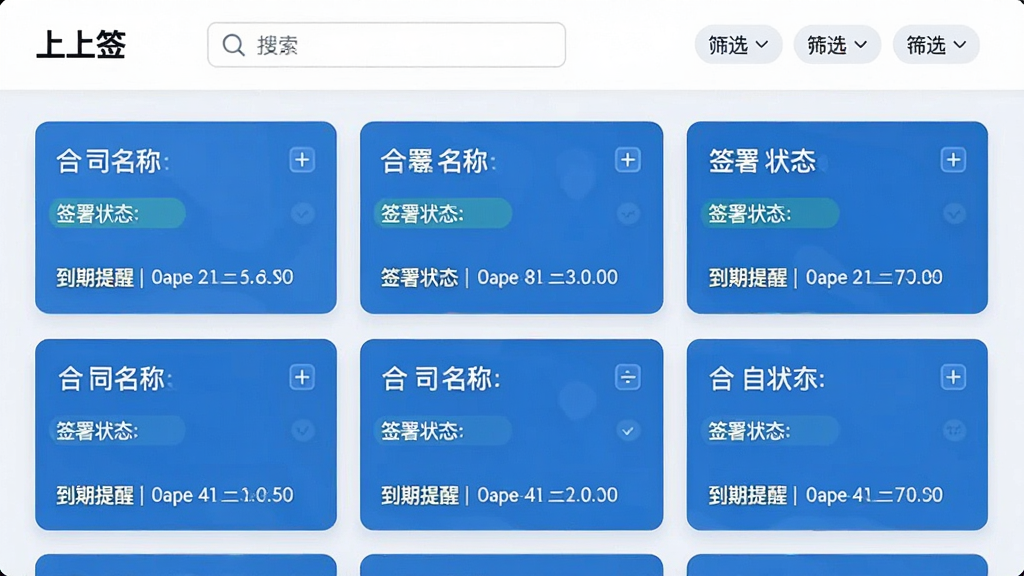The width and height of the screenshot is (1024, 576).
Task: Toggle white check circle on card Oape 41 =2.0.00
Action: pyautogui.click(x=628, y=430)
